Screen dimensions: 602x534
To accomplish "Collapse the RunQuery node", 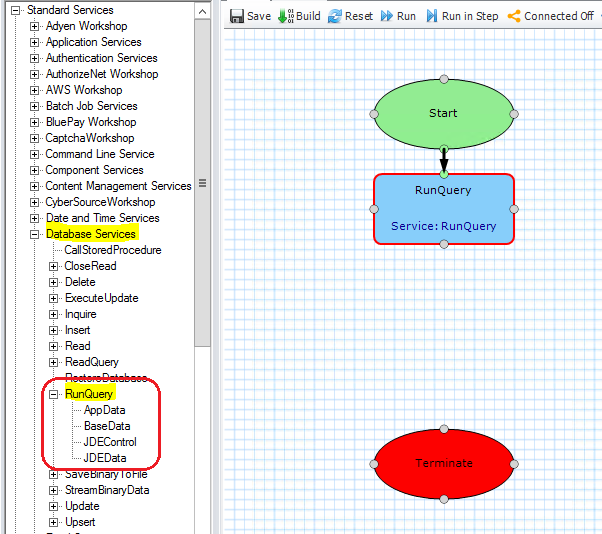I will pos(53,395).
